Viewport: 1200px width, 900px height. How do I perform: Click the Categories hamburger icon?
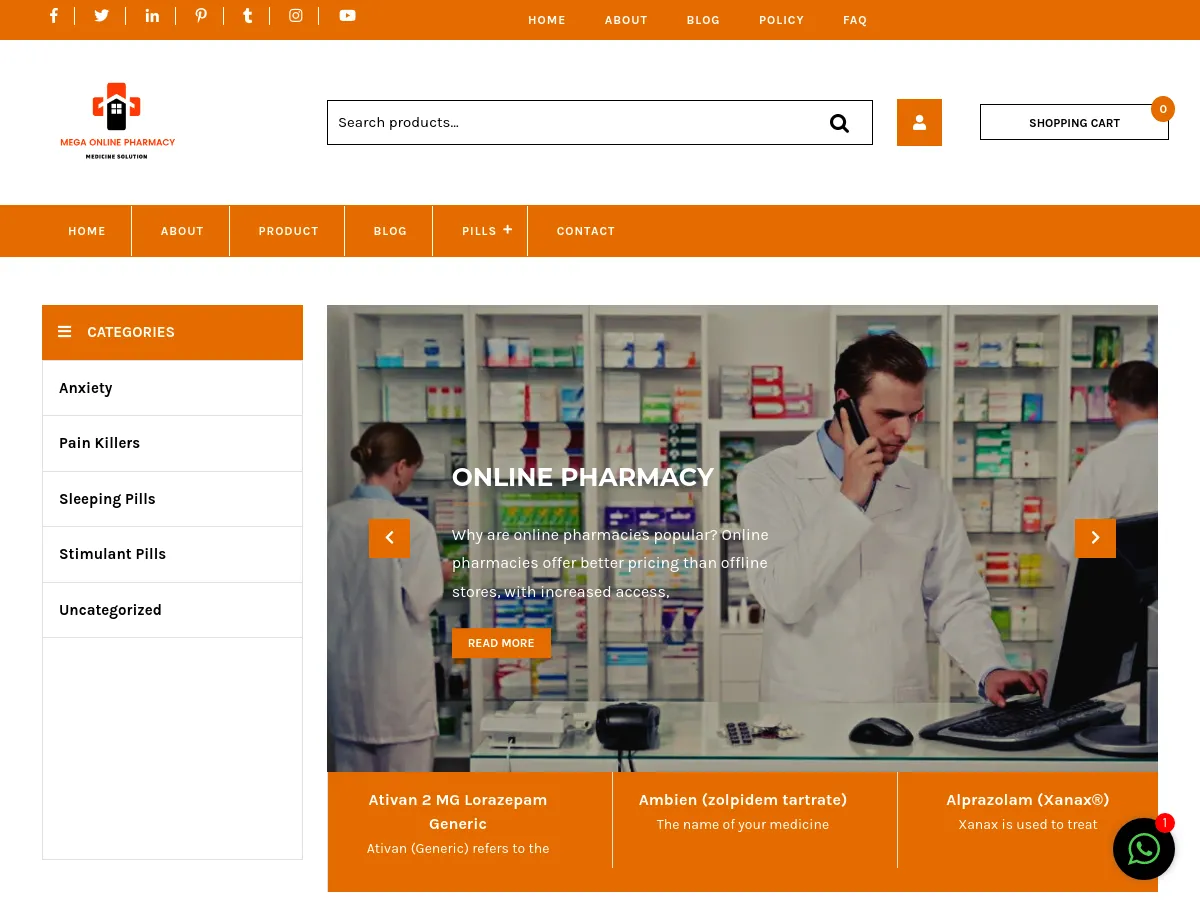point(64,331)
